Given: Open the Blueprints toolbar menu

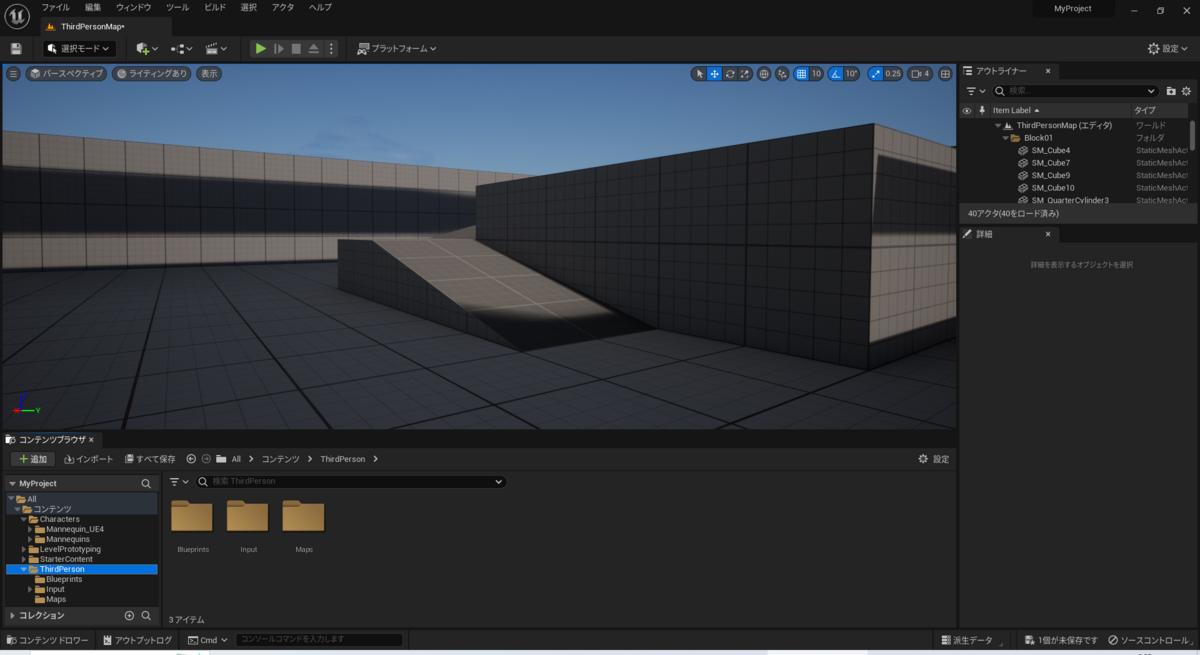Looking at the screenshot, I should tap(181, 48).
